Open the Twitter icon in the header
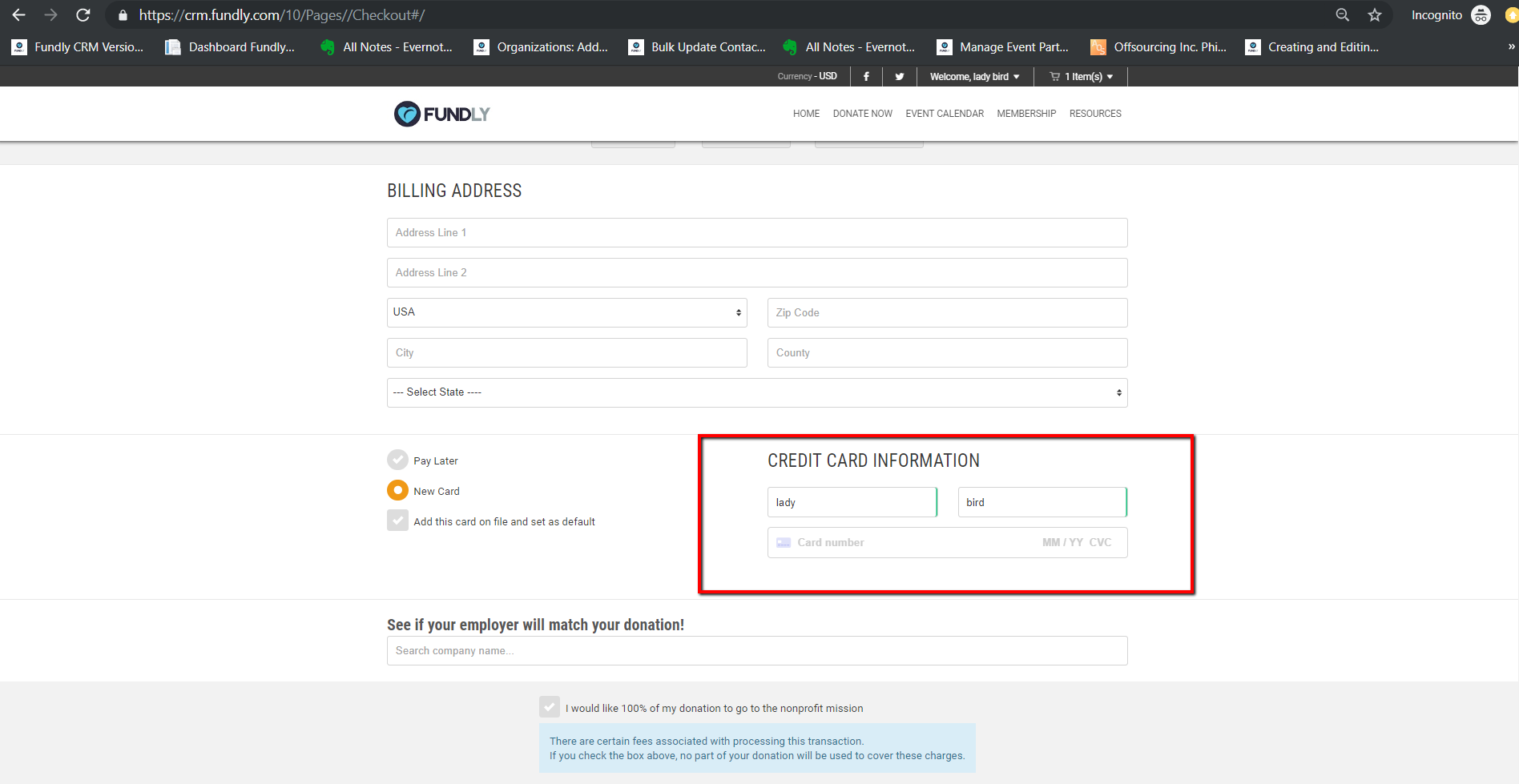The height and width of the screenshot is (784, 1519). point(899,76)
